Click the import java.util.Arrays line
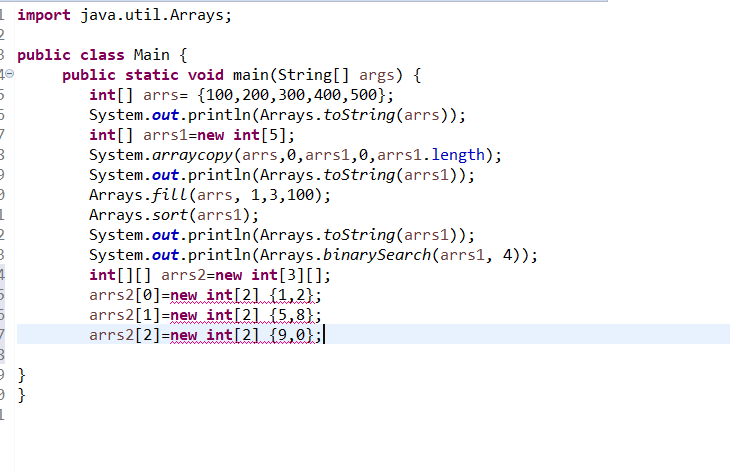This screenshot has height=472, width=730. (124, 15)
